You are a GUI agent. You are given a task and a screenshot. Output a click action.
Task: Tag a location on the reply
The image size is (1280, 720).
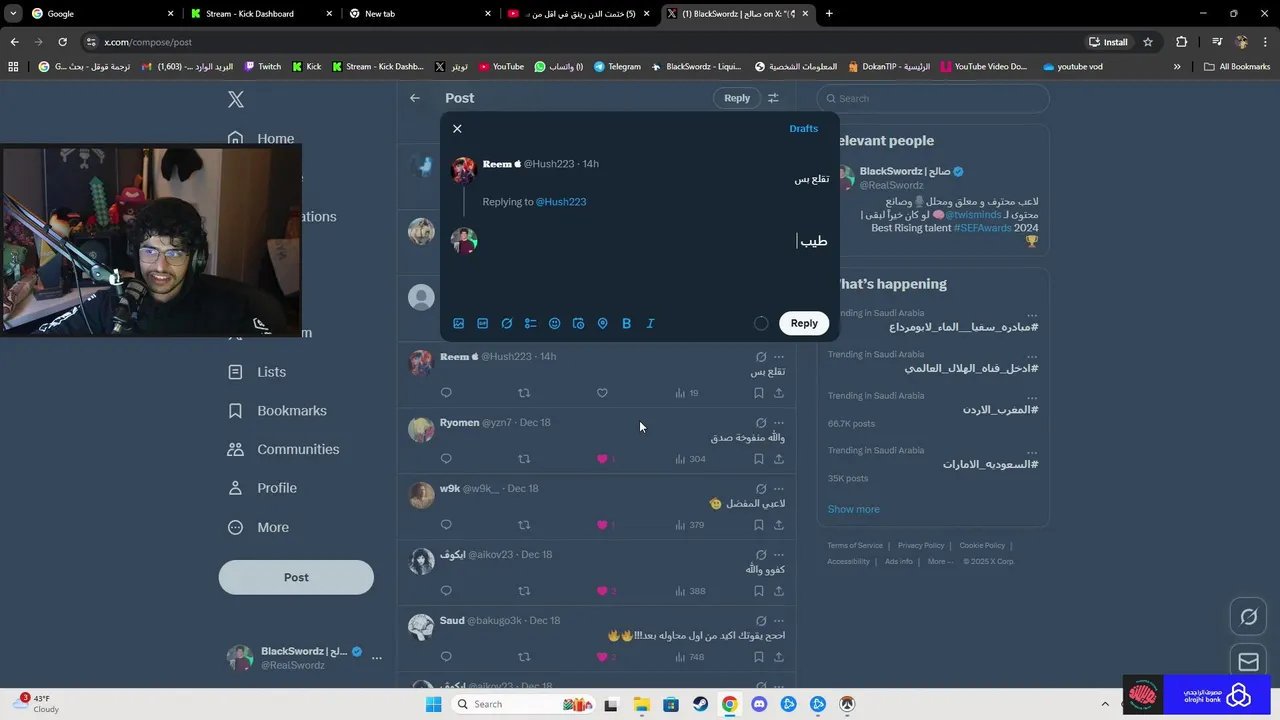603,323
